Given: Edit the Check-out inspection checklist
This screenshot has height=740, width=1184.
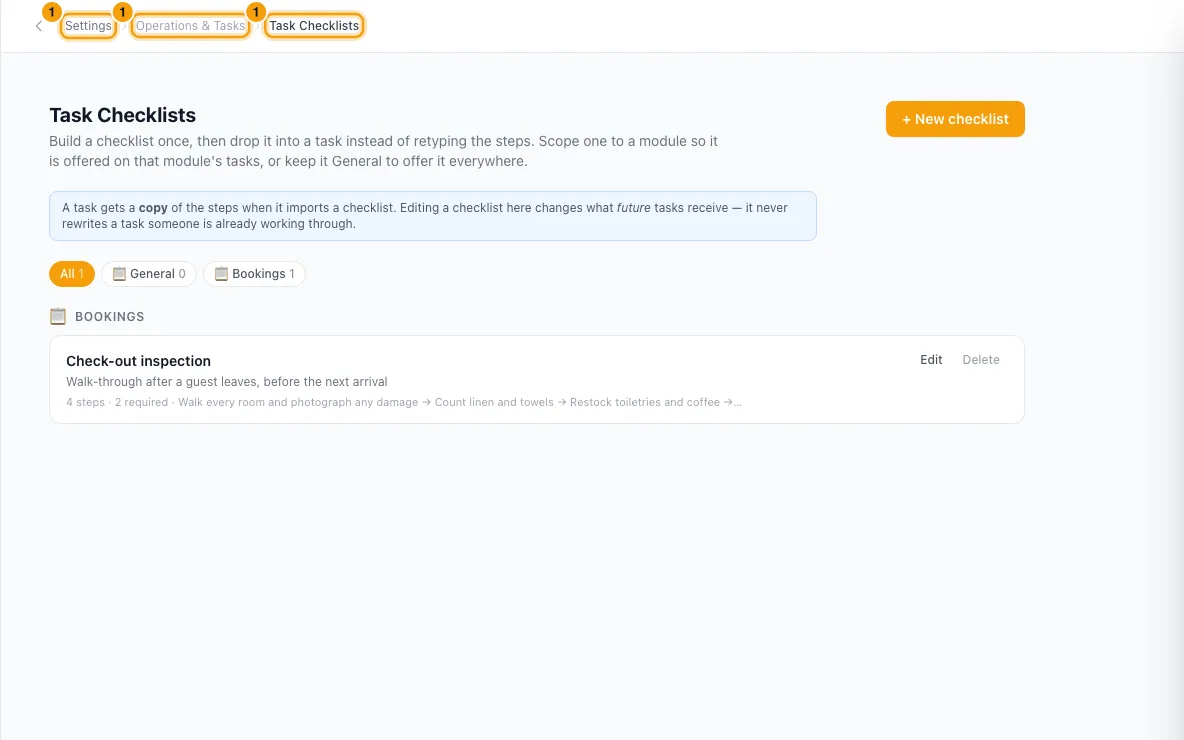Looking at the screenshot, I should point(931,359).
